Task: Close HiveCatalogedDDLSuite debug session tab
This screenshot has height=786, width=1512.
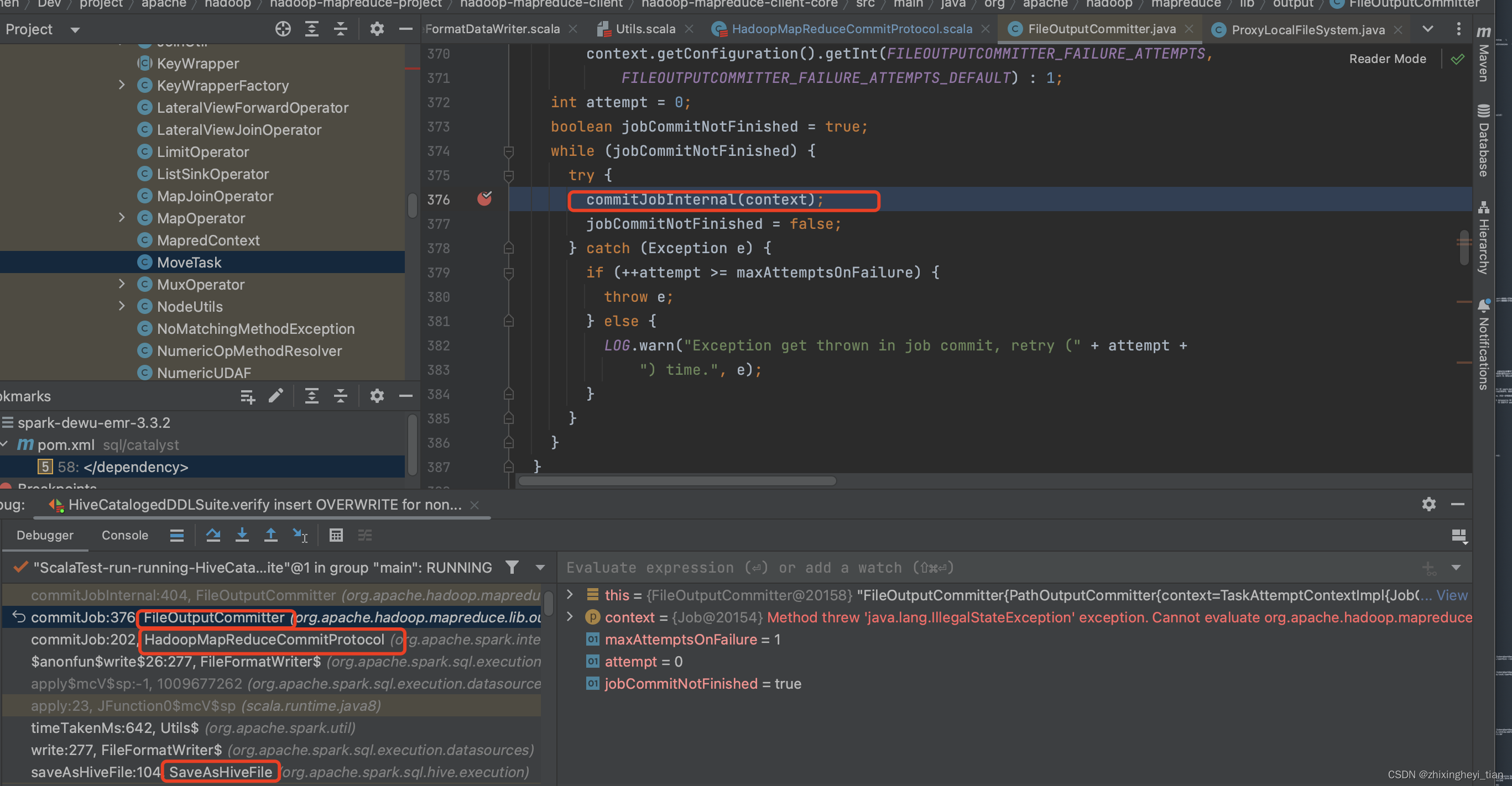Action: (x=475, y=505)
